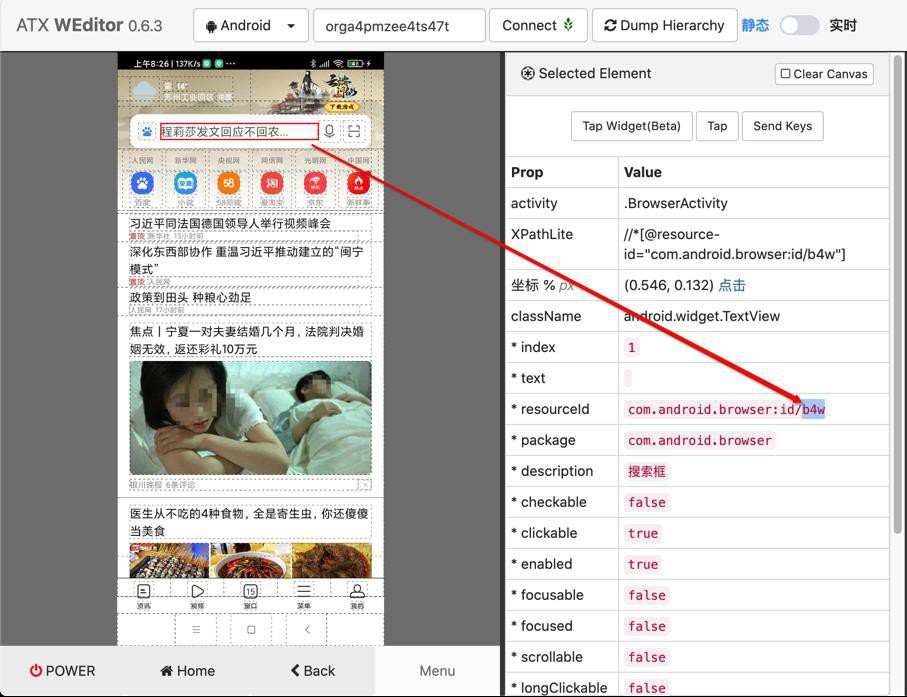
Task: Tap the search box text 程莉莎发文回应
Action: (x=239, y=132)
